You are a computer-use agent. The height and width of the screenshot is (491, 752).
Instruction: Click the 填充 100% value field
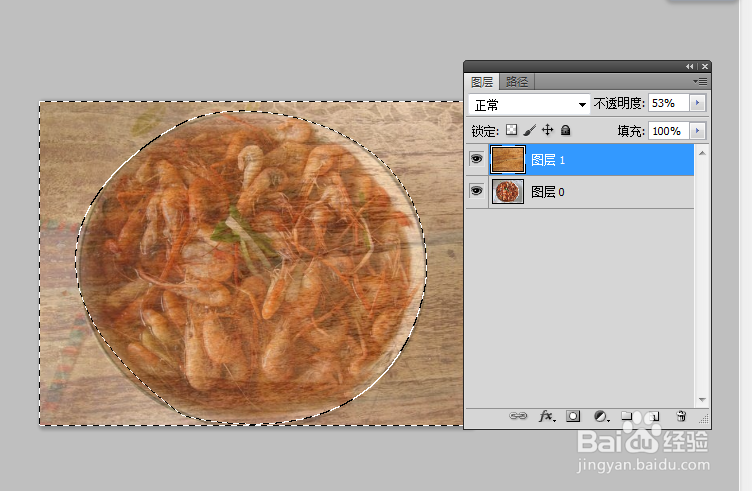pos(669,131)
